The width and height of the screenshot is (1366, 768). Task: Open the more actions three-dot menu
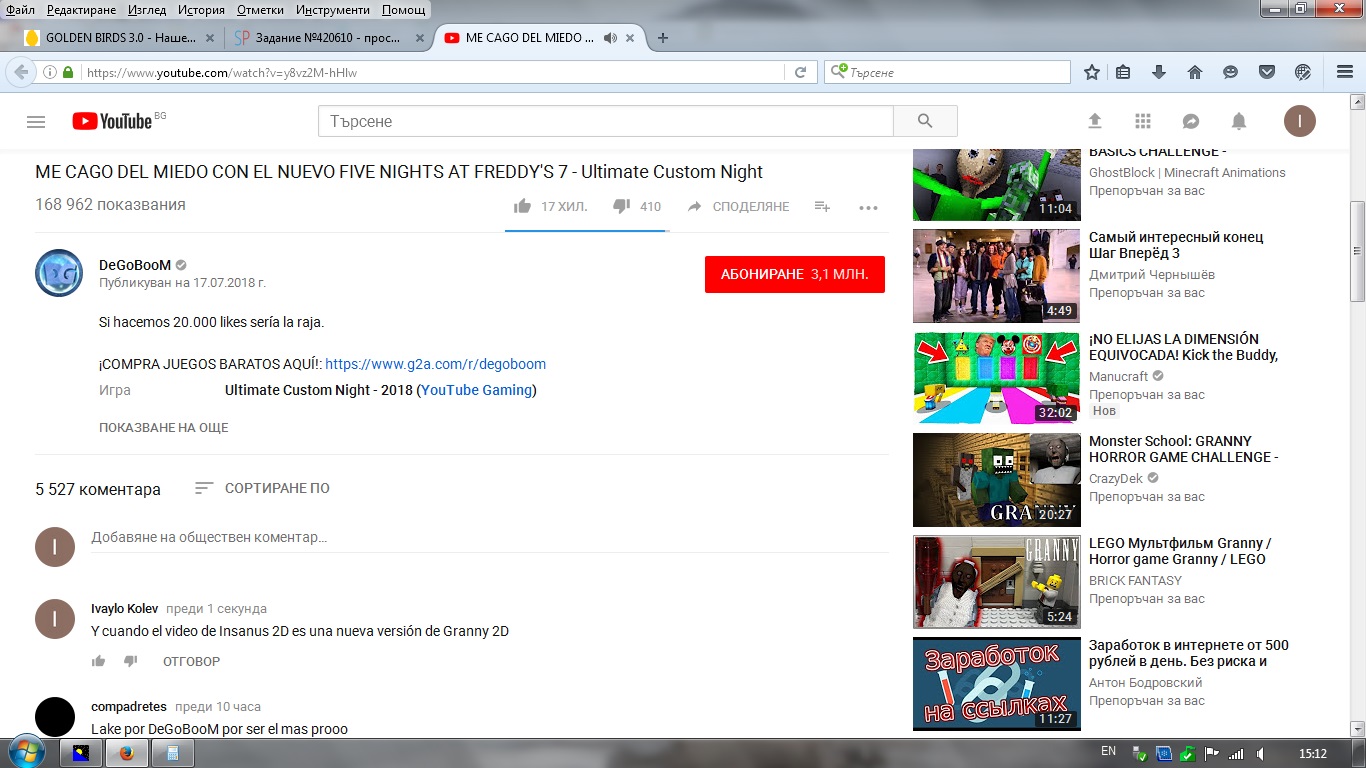click(x=868, y=207)
